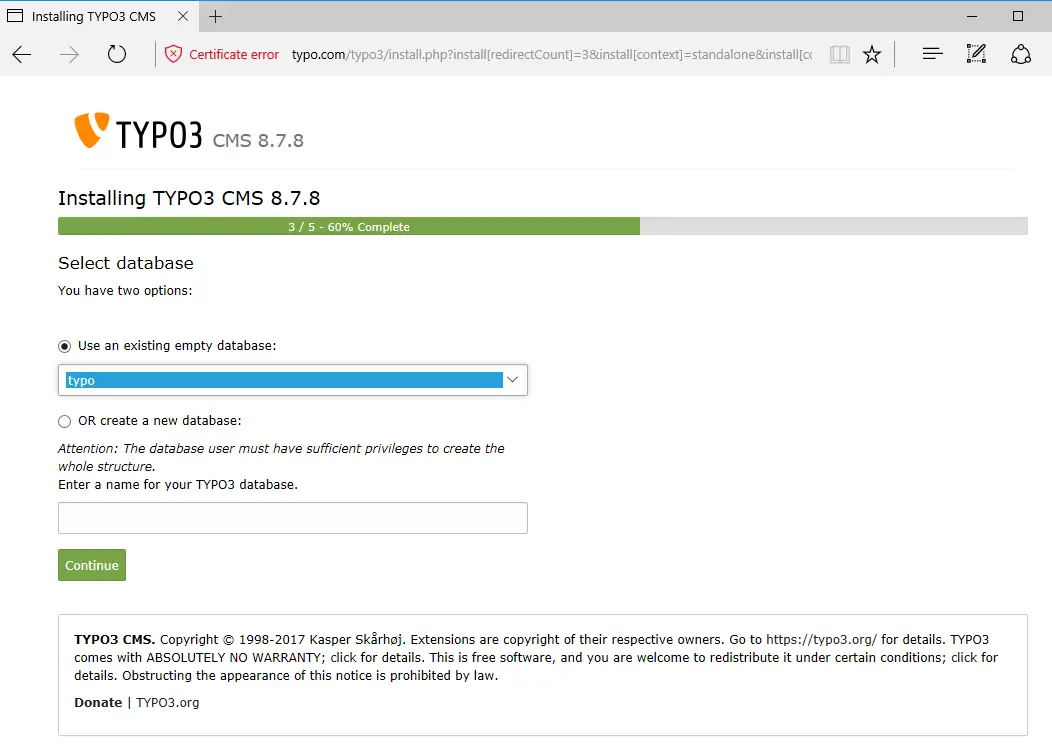Image resolution: width=1052 pixels, height=746 pixels.
Task: Click 'Installing TYPO3 CMS 8.7.8' heading
Action: (189, 199)
